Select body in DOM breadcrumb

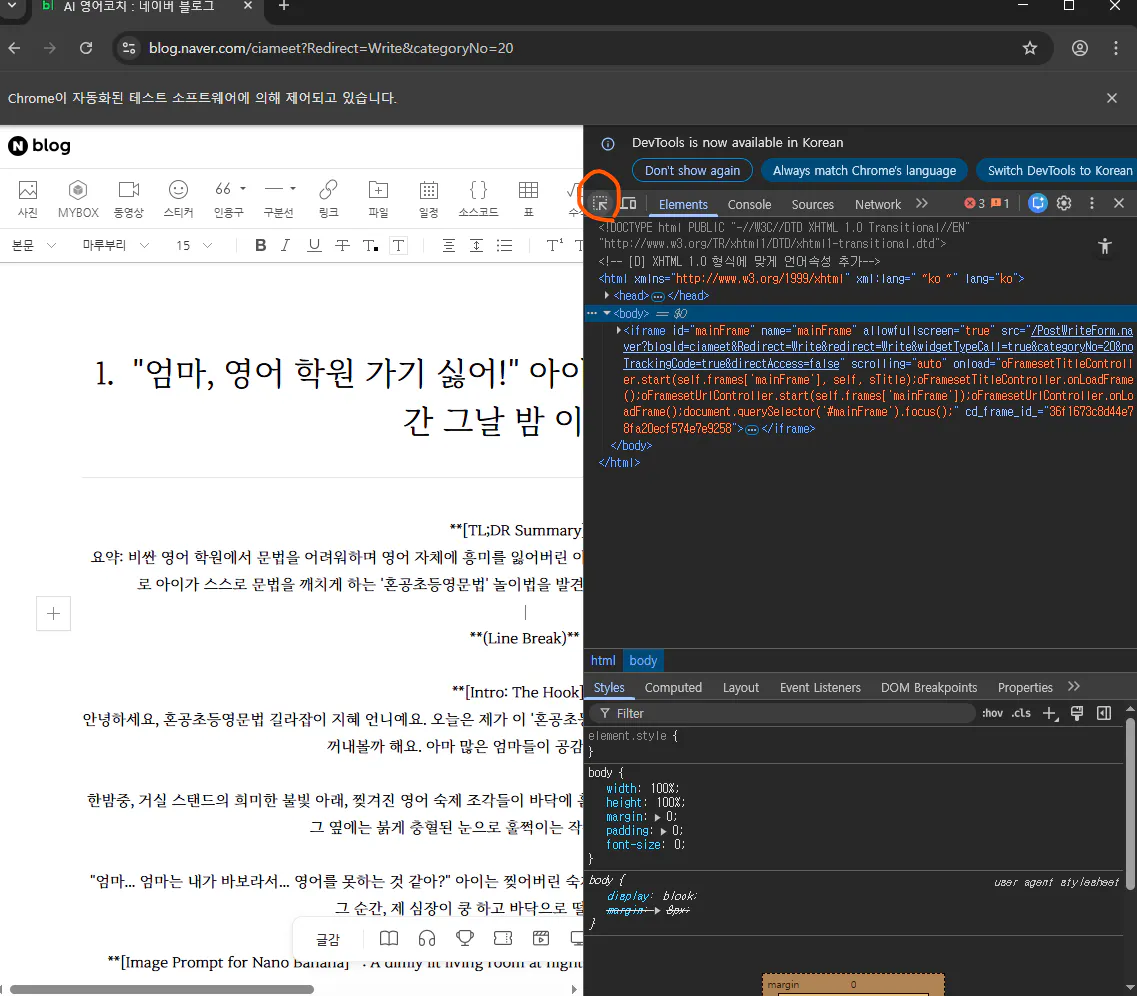click(x=642, y=660)
